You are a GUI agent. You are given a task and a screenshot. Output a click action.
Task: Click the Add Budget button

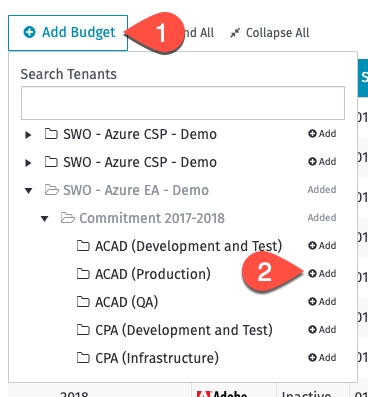68,33
